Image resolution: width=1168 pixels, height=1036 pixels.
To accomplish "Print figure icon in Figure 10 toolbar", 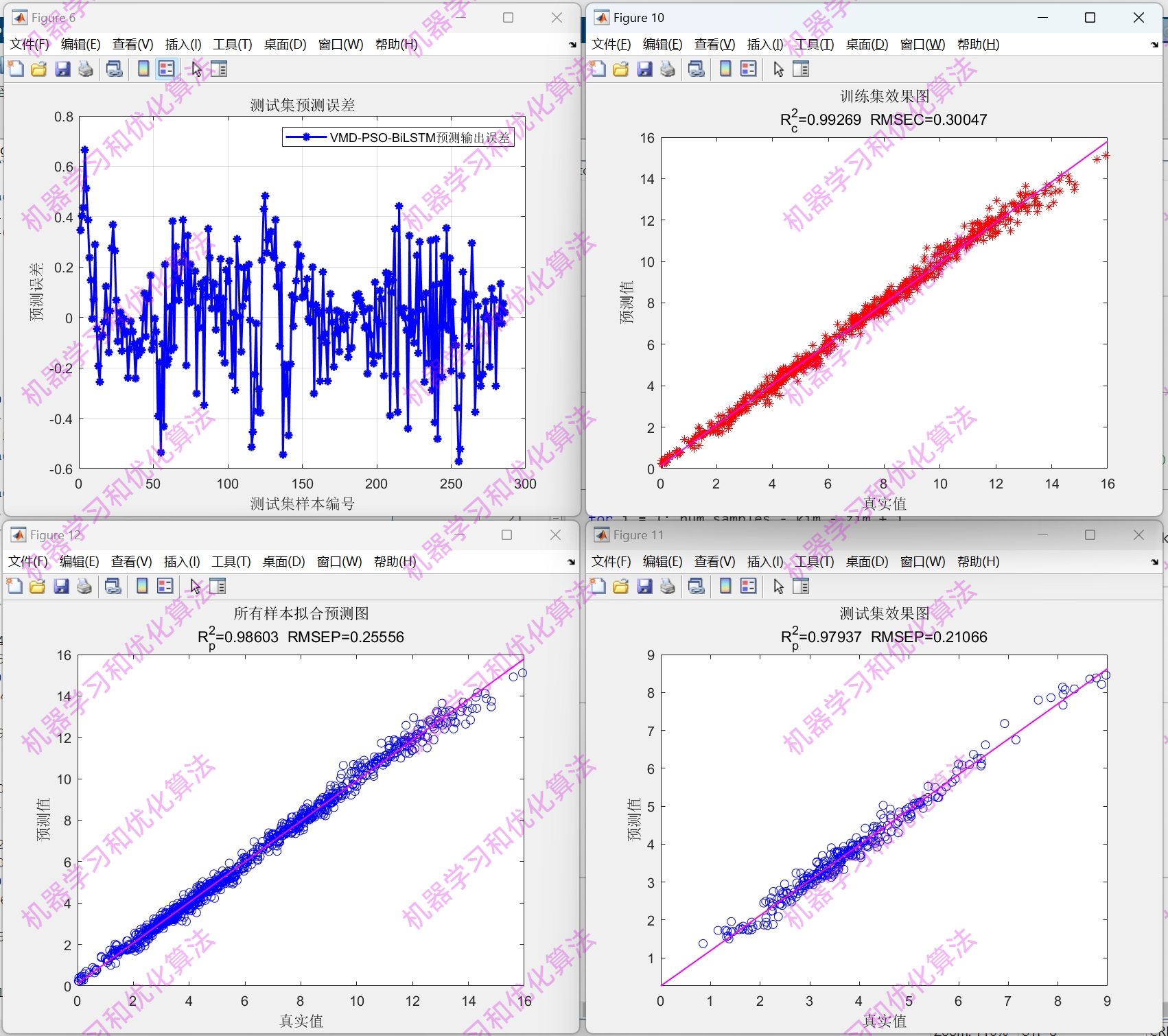I will click(668, 69).
